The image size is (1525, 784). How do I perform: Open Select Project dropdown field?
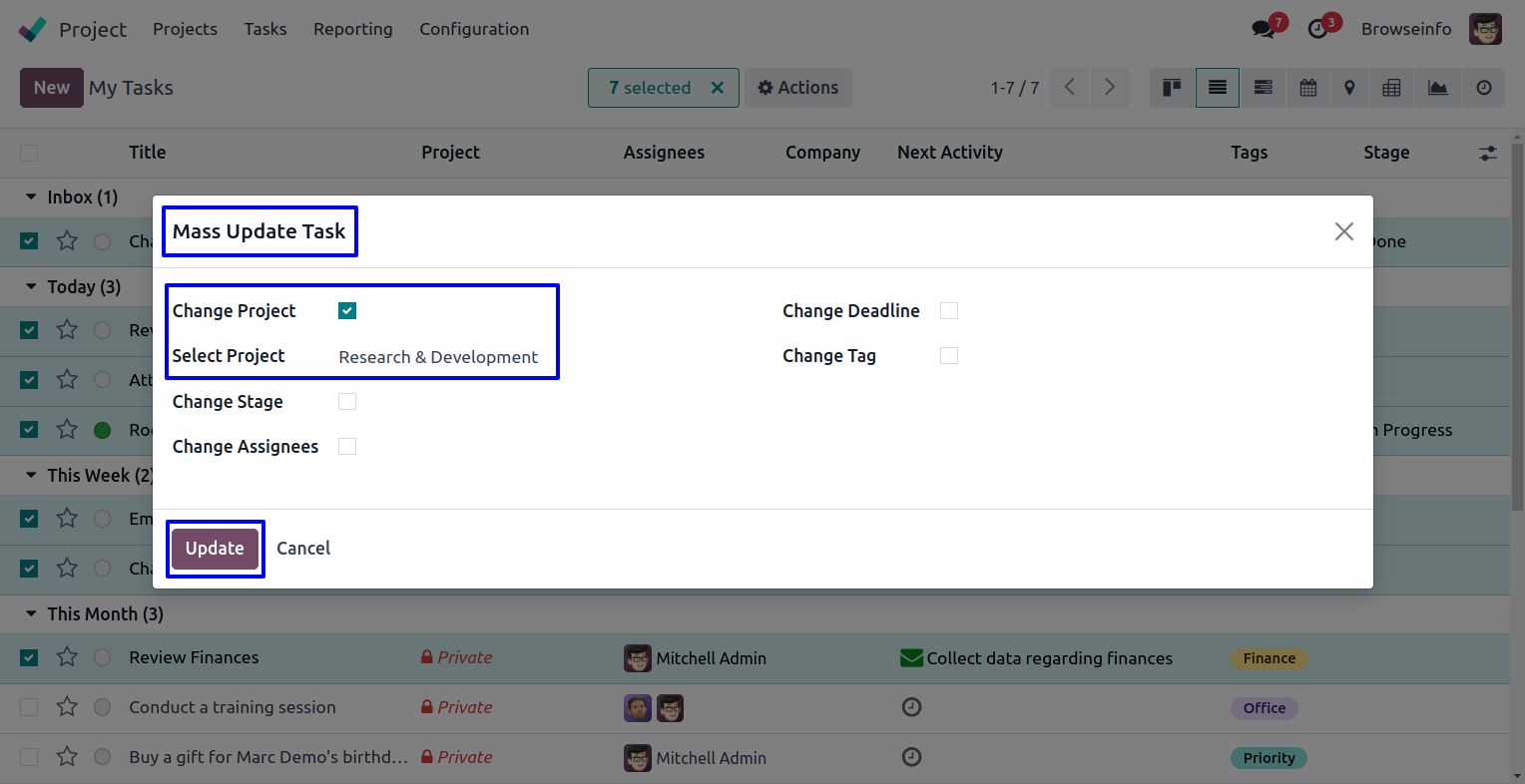point(439,357)
